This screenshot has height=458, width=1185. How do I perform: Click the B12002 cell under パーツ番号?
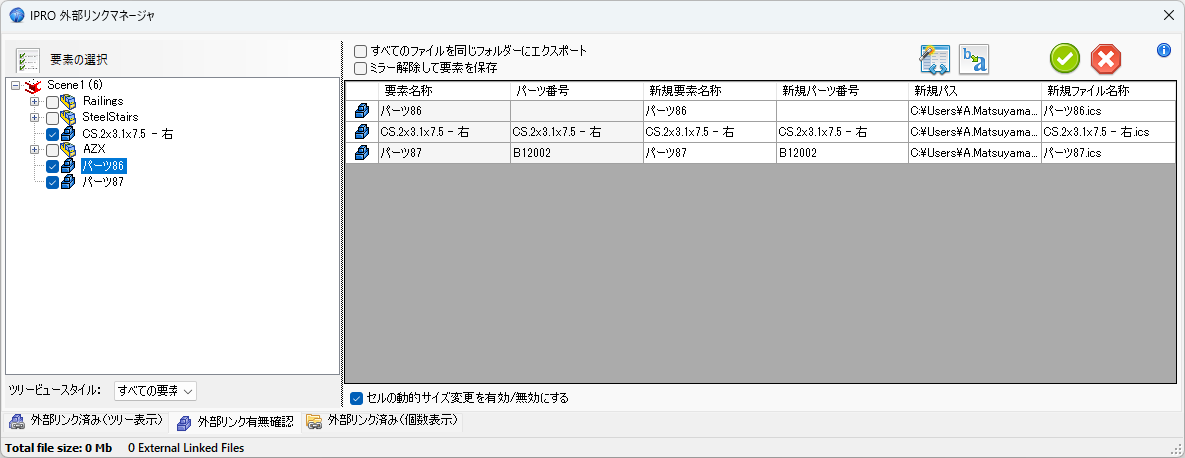click(x=576, y=153)
